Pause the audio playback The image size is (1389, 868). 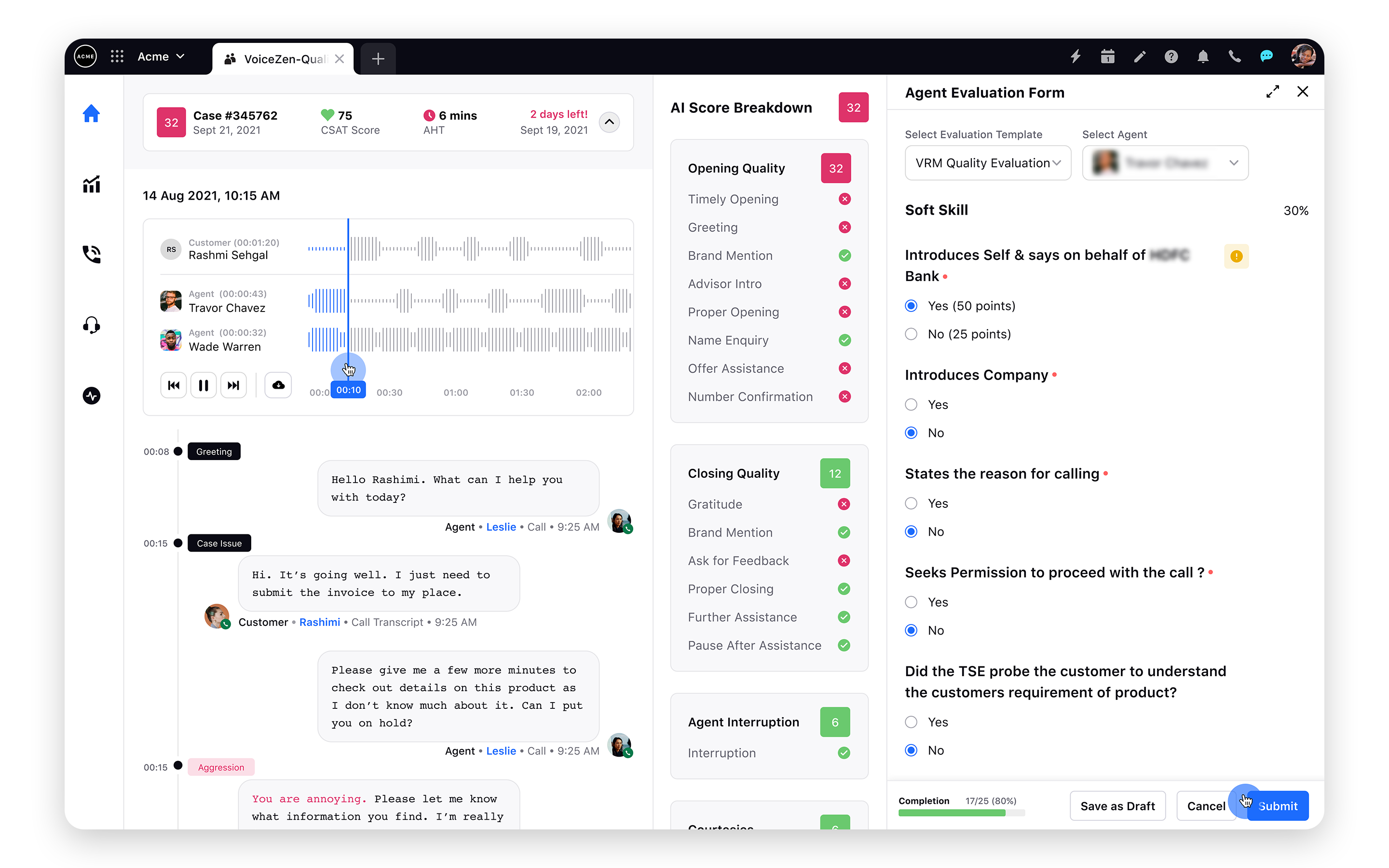[203, 385]
